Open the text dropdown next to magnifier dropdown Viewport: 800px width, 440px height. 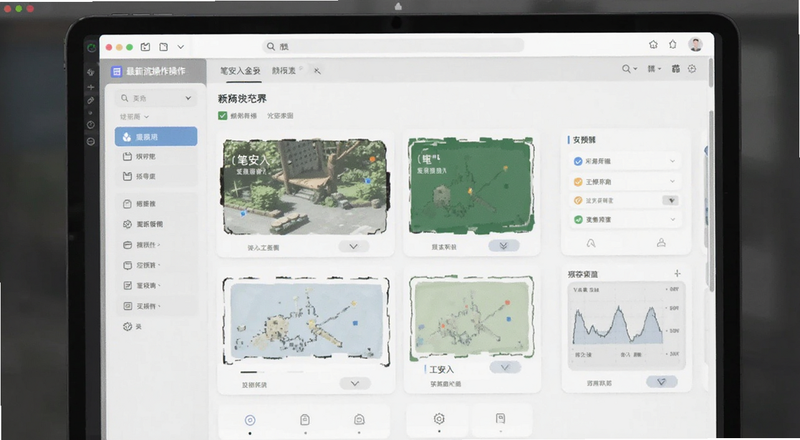[654, 68]
